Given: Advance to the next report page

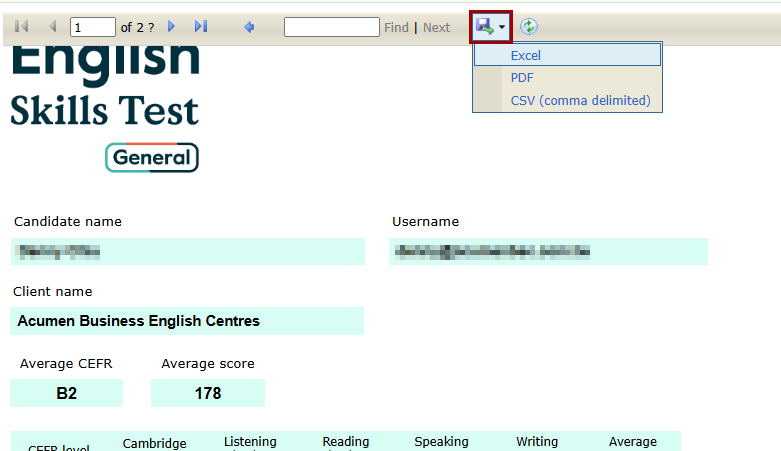Looking at the screenshot, I should click(x=172, y=27).
